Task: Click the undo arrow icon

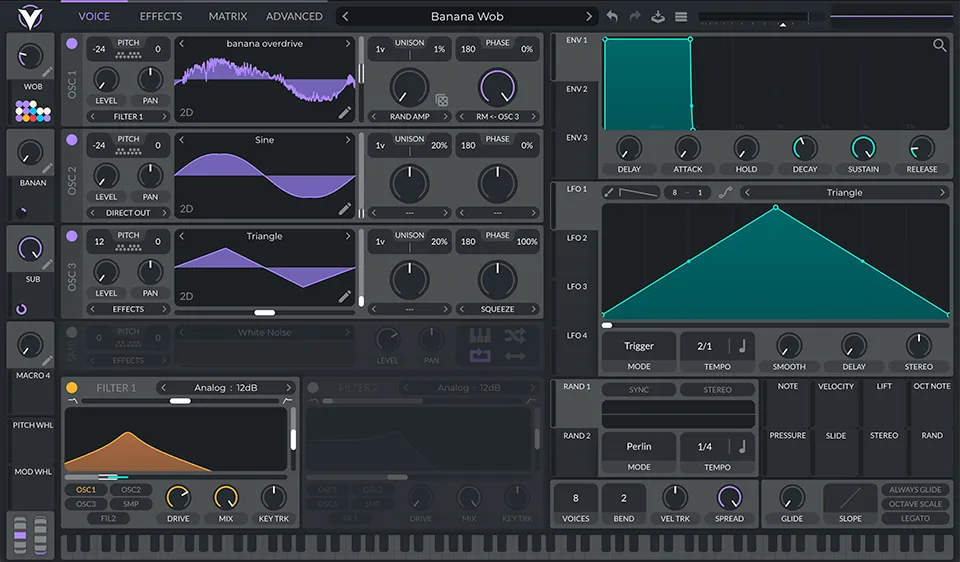Action: 612,17
